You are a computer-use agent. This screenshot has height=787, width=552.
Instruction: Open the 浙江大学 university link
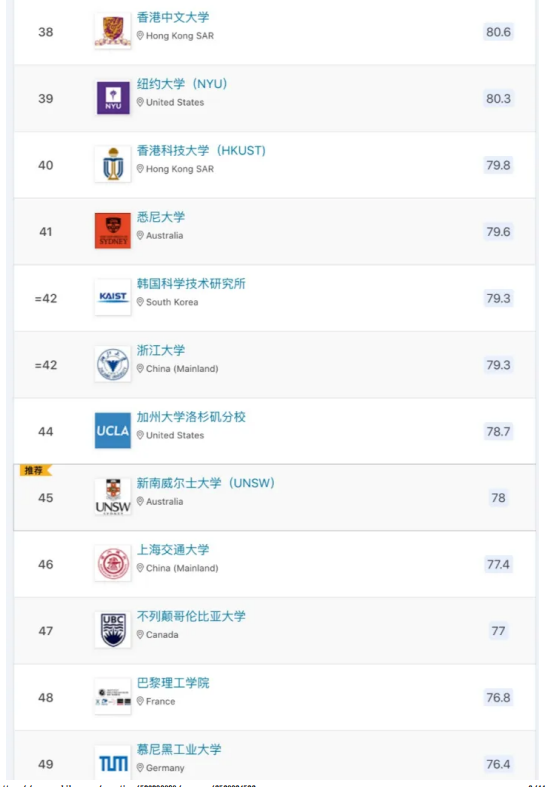161,350
